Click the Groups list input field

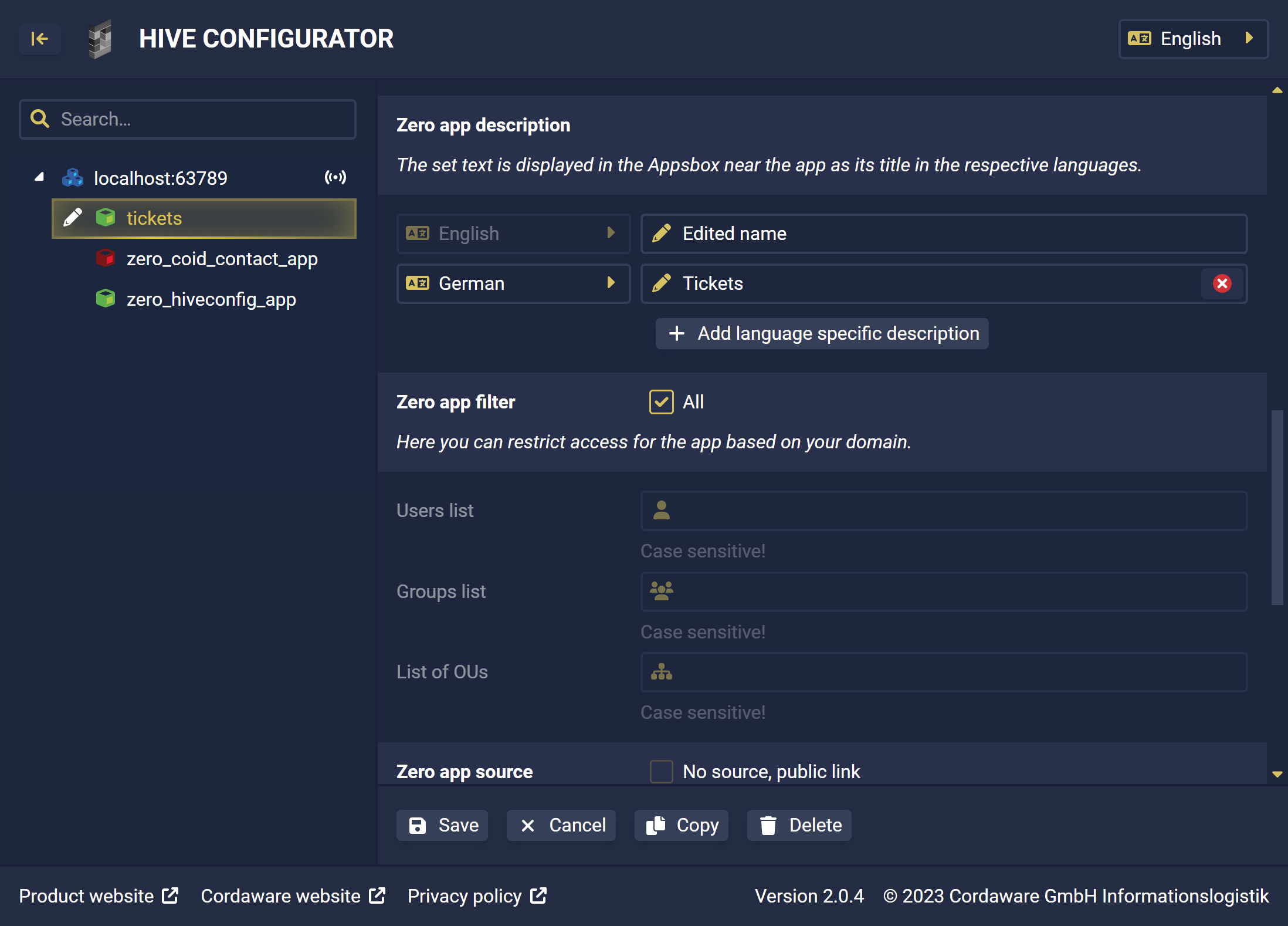coord(944,592)
